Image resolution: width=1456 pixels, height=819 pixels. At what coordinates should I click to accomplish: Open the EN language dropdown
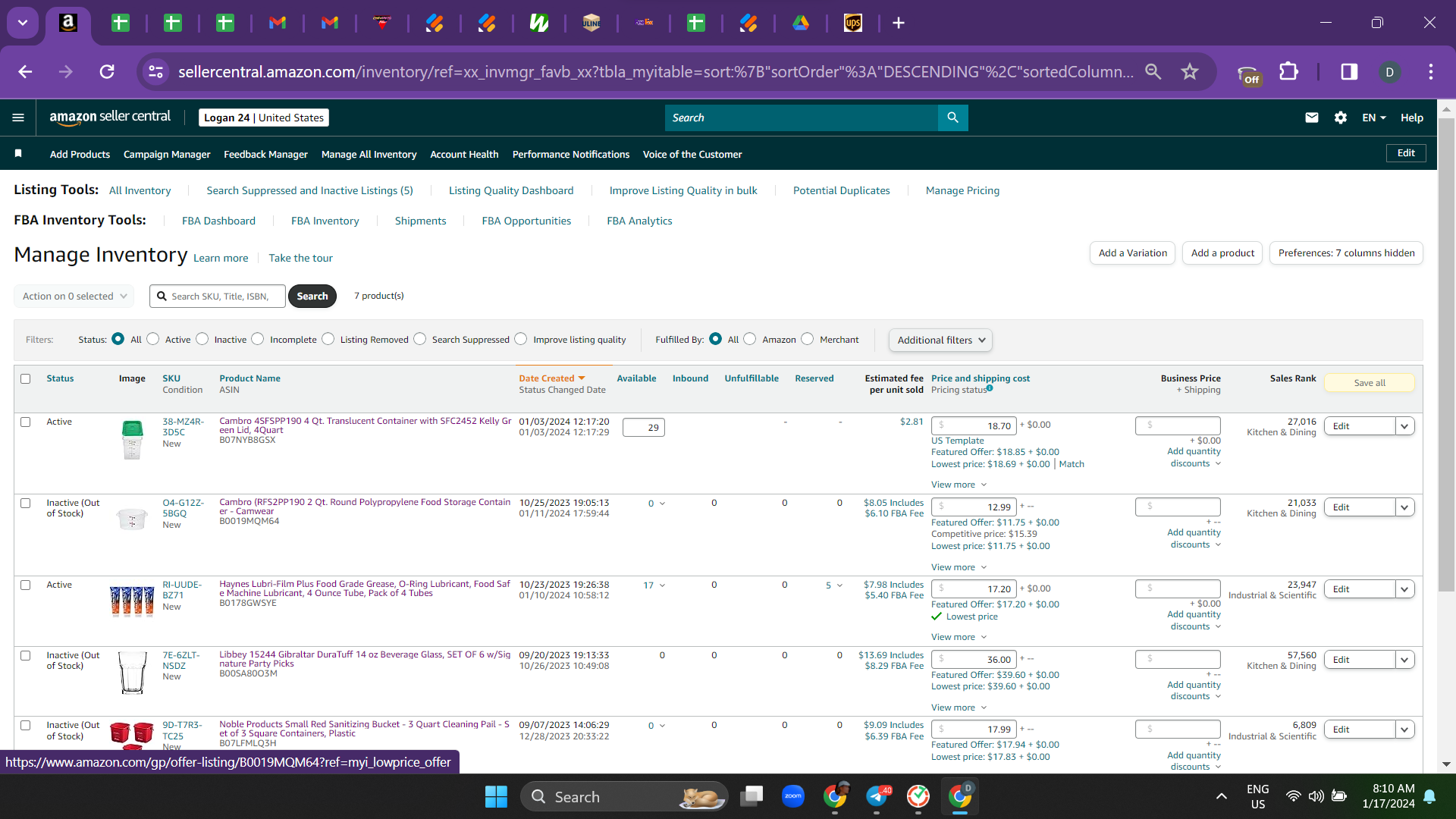(1373, 118)
